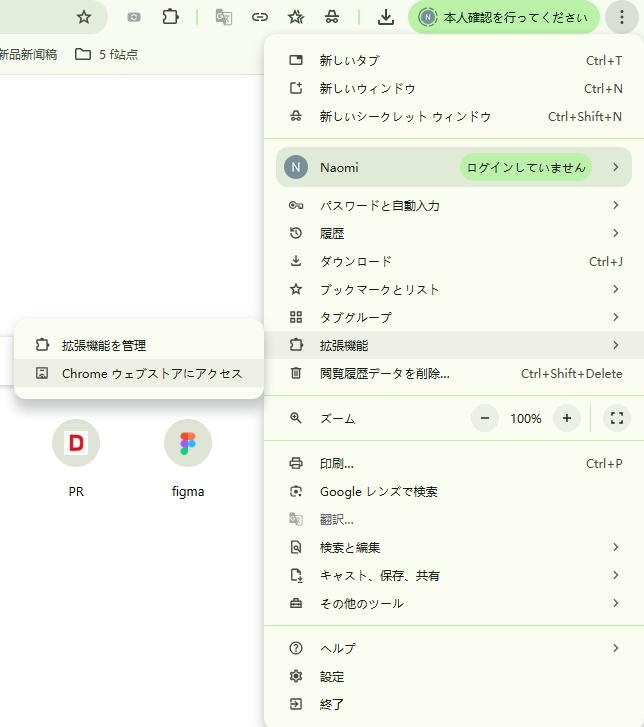Open the Downloads toolbar icon

[x=386, y=17]
